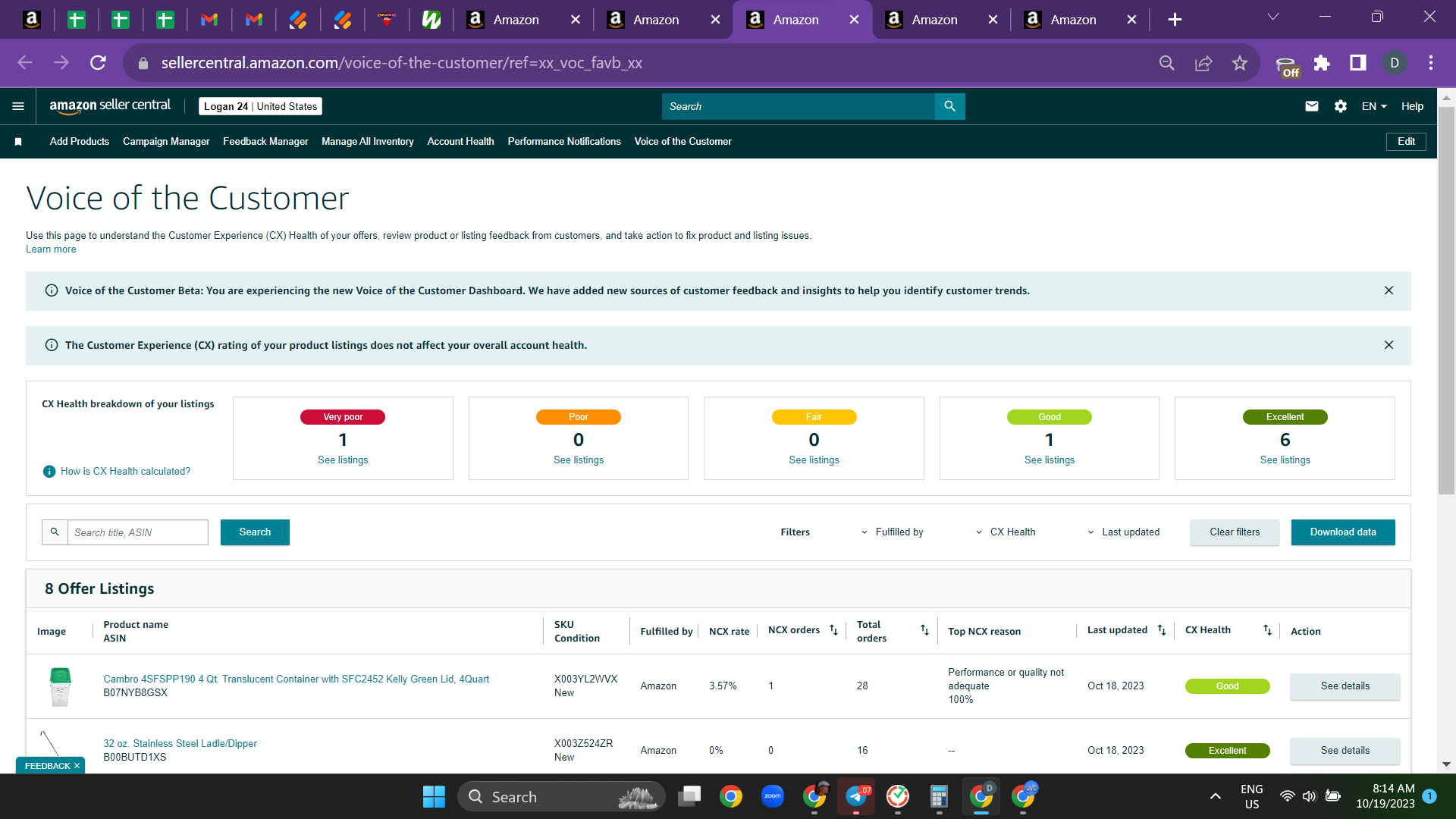Click the browser address bar URL

pos(402,63)
